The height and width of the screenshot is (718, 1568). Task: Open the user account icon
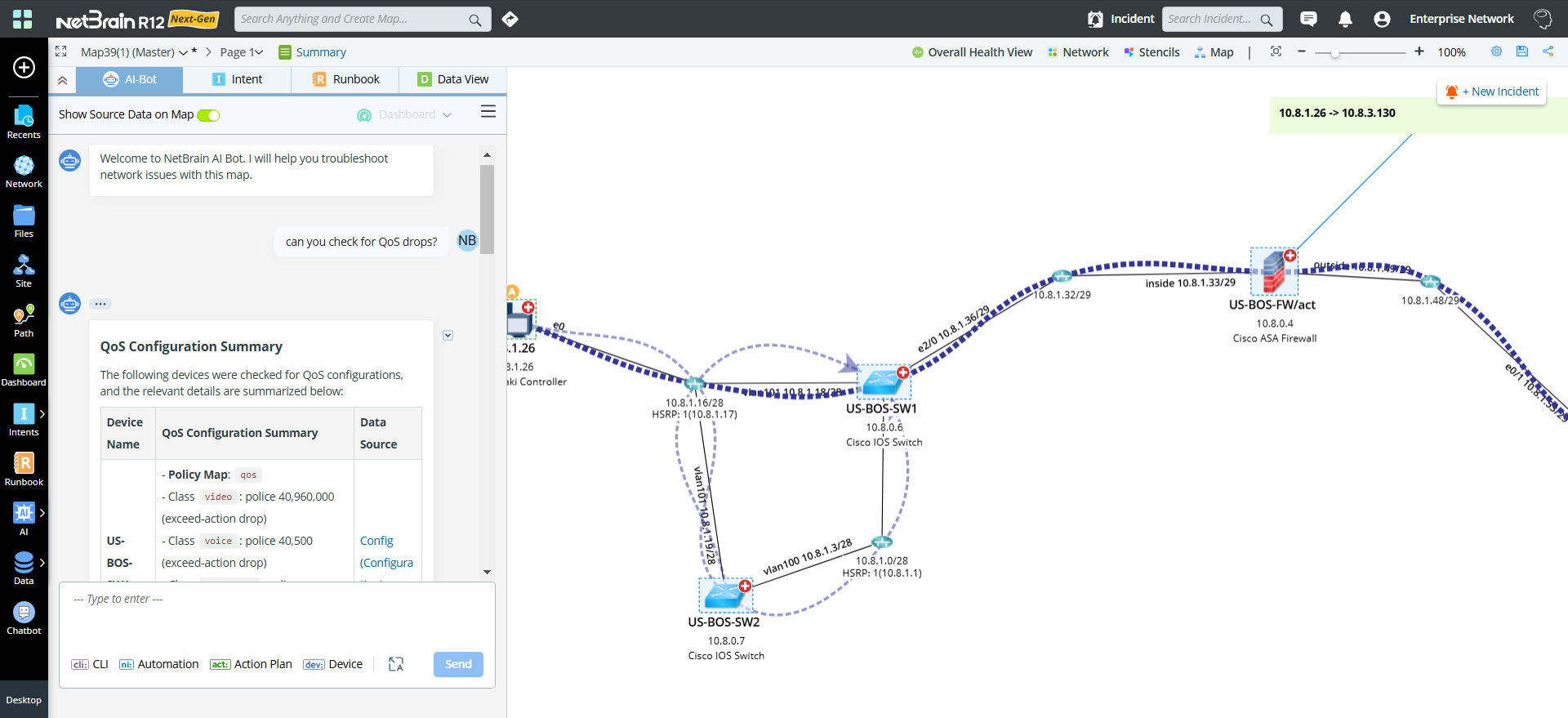point(1382,19)
